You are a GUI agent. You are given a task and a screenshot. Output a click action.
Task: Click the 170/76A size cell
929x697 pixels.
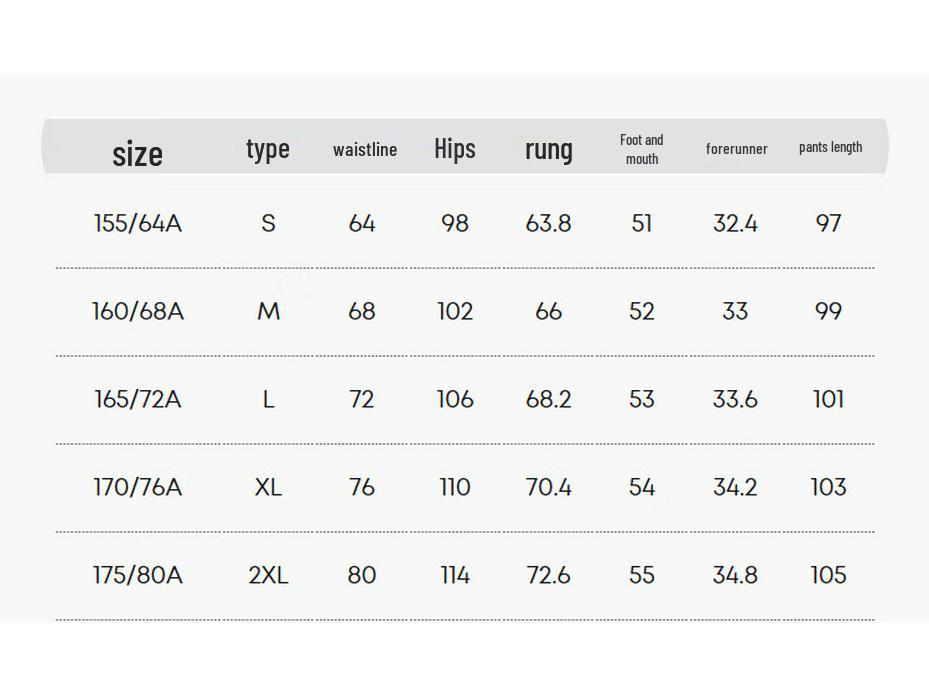click(138, 487)
